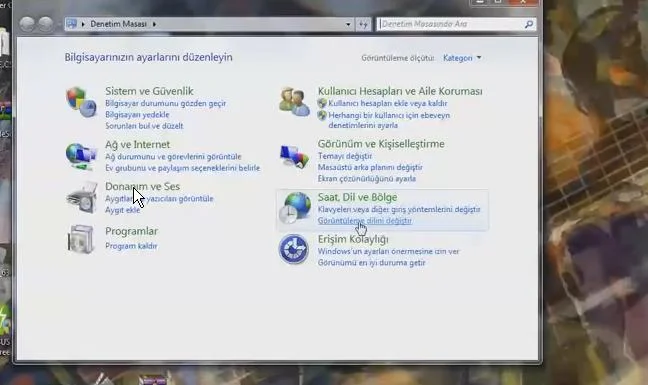This screenshot has height=385, width=648.
Task: Click Ekran çözünürlüğünü ayarla link
Action: point(367,178)
